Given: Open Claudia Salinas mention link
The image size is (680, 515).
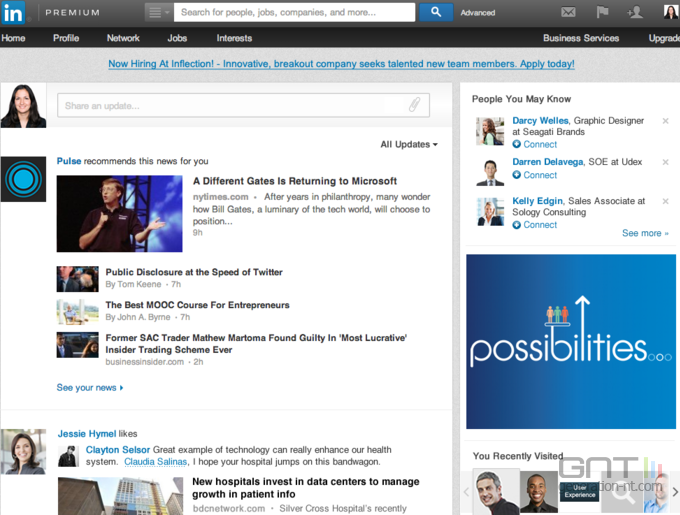Looking at the screenshot, I should [x=156, y=462].
